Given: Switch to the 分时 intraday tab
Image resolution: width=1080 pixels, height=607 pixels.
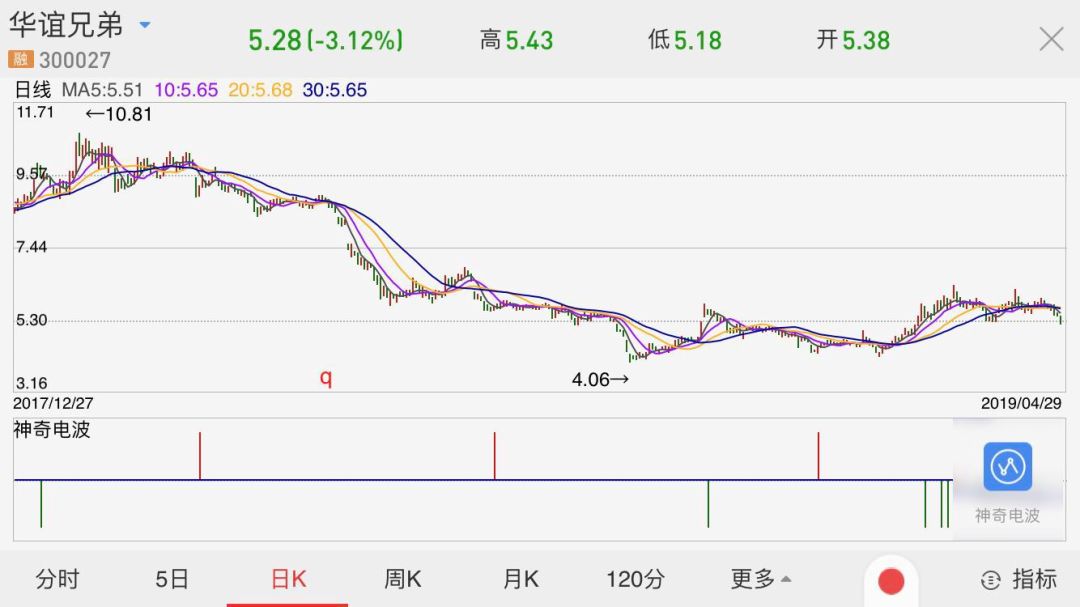Looking at the screenshot, I should [57, 578].
